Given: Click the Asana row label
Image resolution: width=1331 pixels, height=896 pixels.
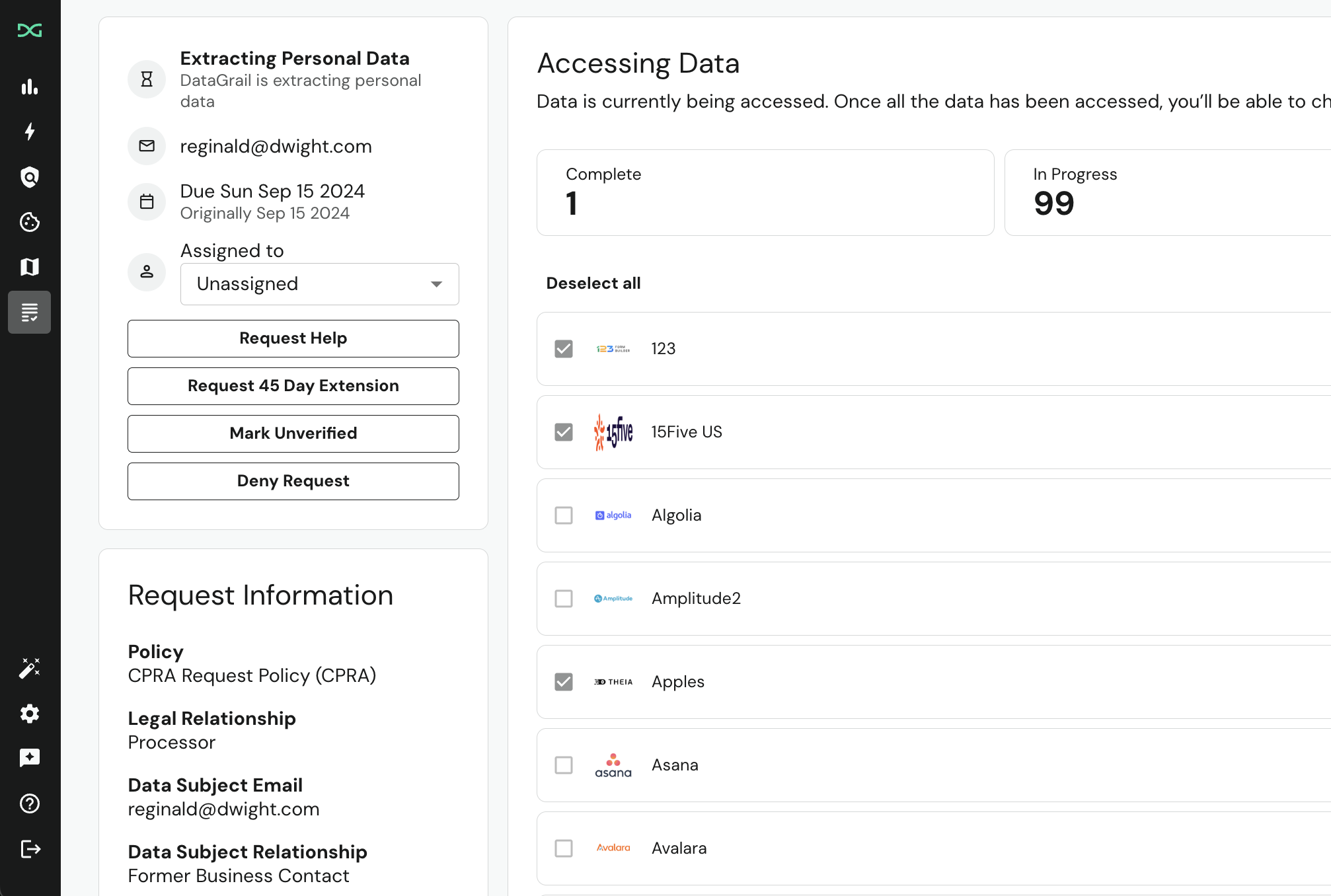Looking at the screenshot, I should (x=675, y=765).
